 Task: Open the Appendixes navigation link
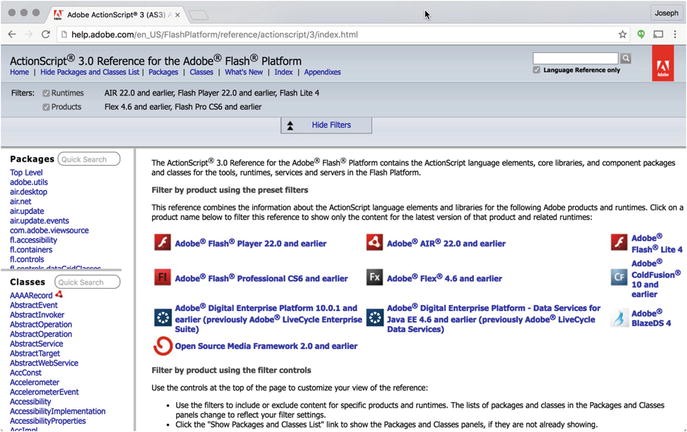coord(322,72)
